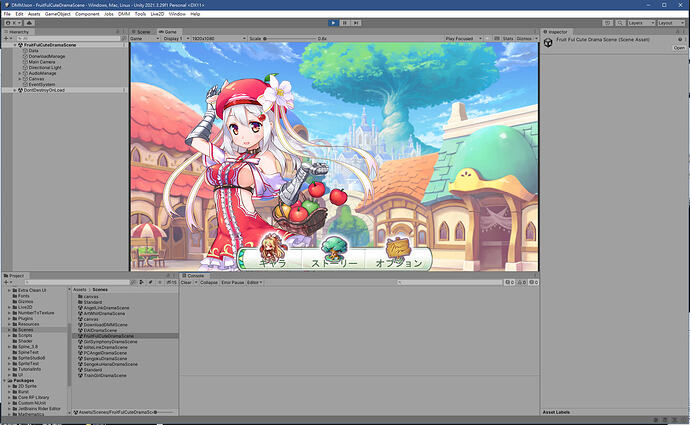Toggle hidden packages visibility count icon
This screenshot has width=690, height=425.
tap(172, 282)
